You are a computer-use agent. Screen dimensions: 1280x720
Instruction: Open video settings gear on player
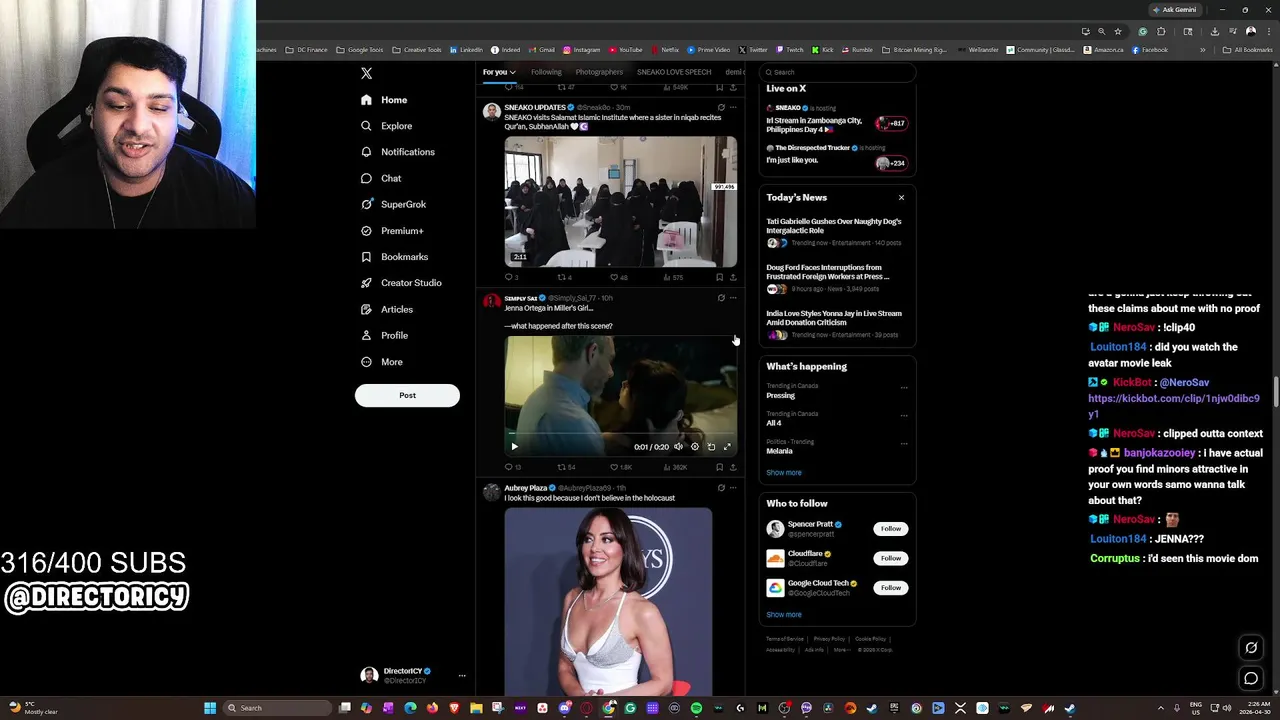tap(695, 447)
